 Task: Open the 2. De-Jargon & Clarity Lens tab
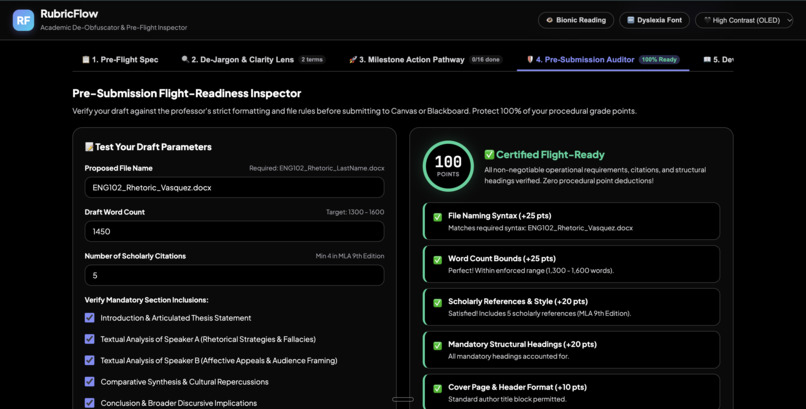point(252,60)
